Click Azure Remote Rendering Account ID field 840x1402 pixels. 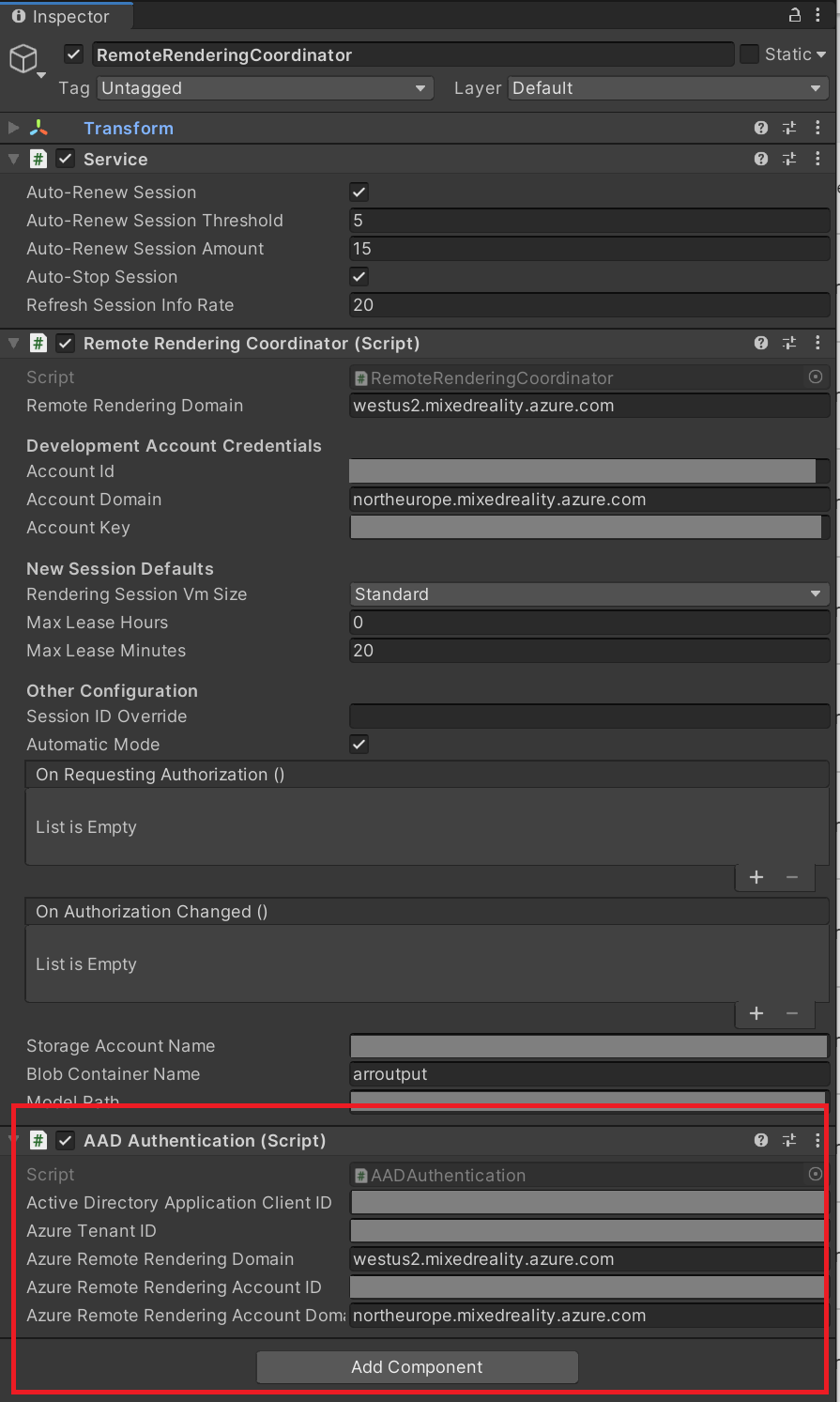pos(588,1287)
